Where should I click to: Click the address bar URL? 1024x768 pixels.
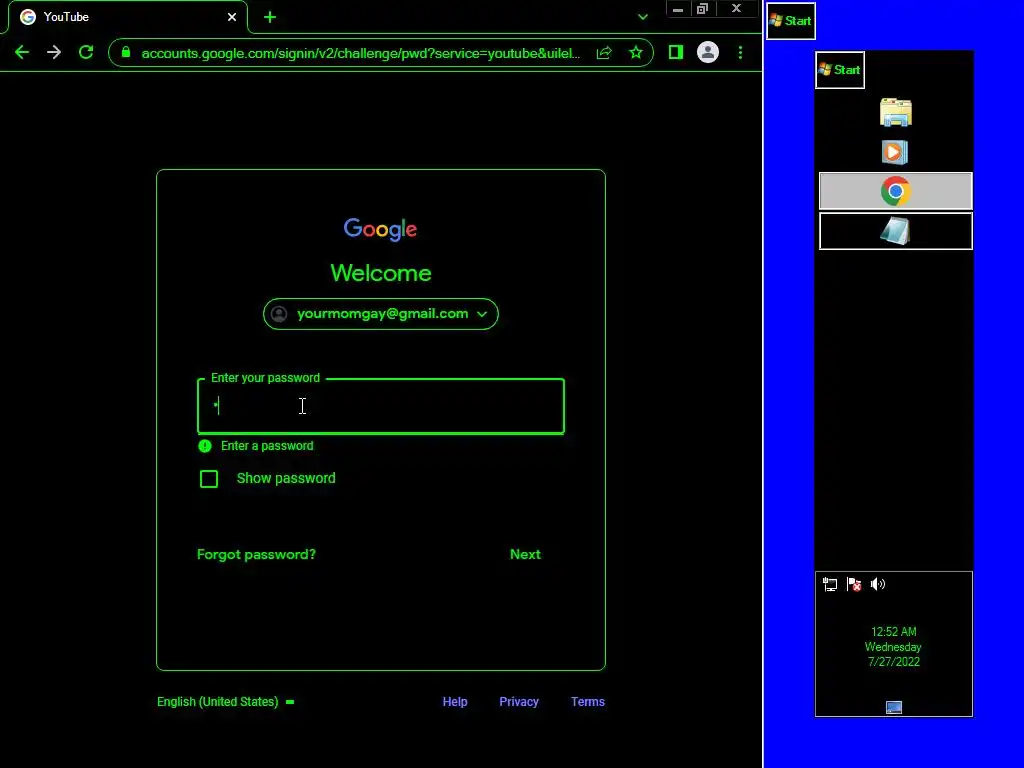tap(360, 53)
